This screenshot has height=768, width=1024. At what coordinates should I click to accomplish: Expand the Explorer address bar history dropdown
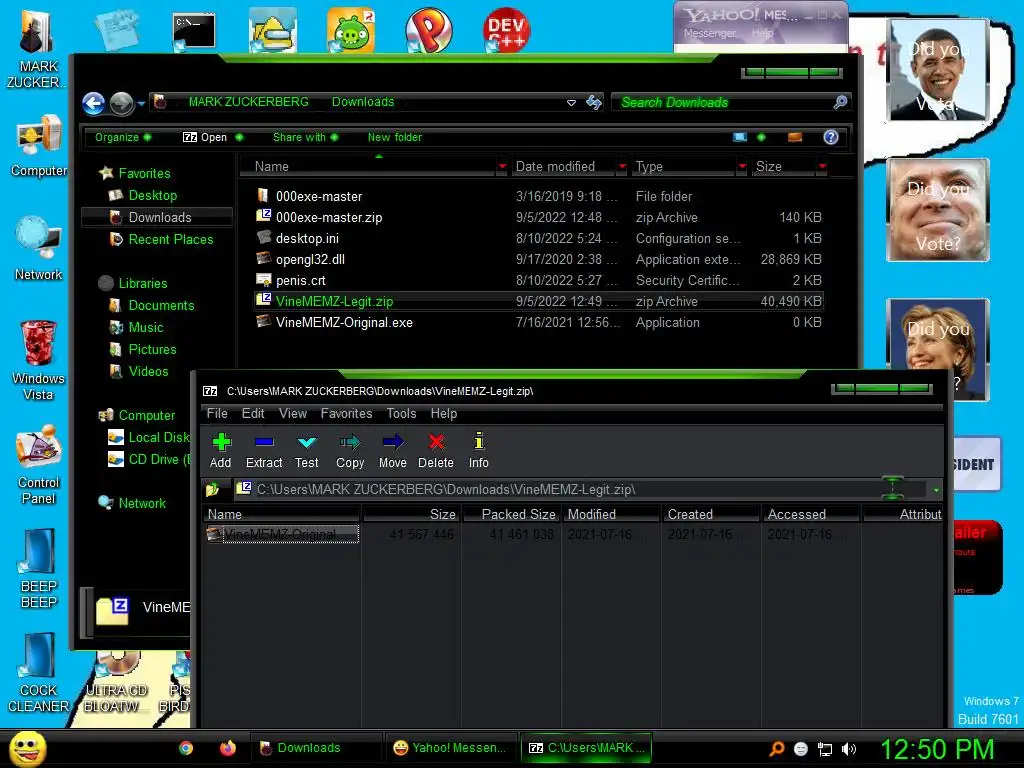(571, 103)
